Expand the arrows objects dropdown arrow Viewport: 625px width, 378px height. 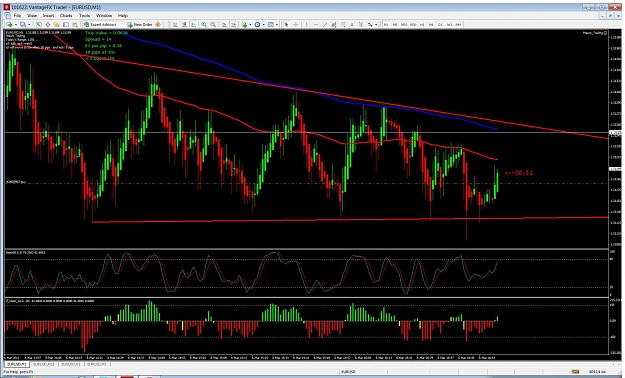(376, 24)
